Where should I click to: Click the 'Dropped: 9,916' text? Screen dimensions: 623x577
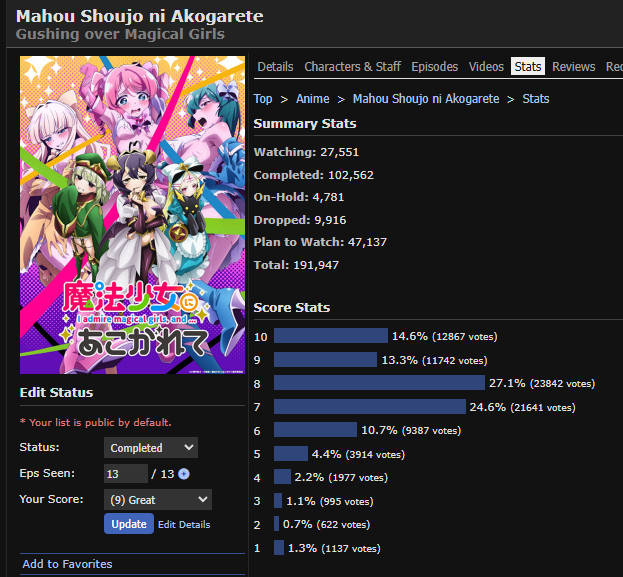pyautogui.click(x=300, y=220)
